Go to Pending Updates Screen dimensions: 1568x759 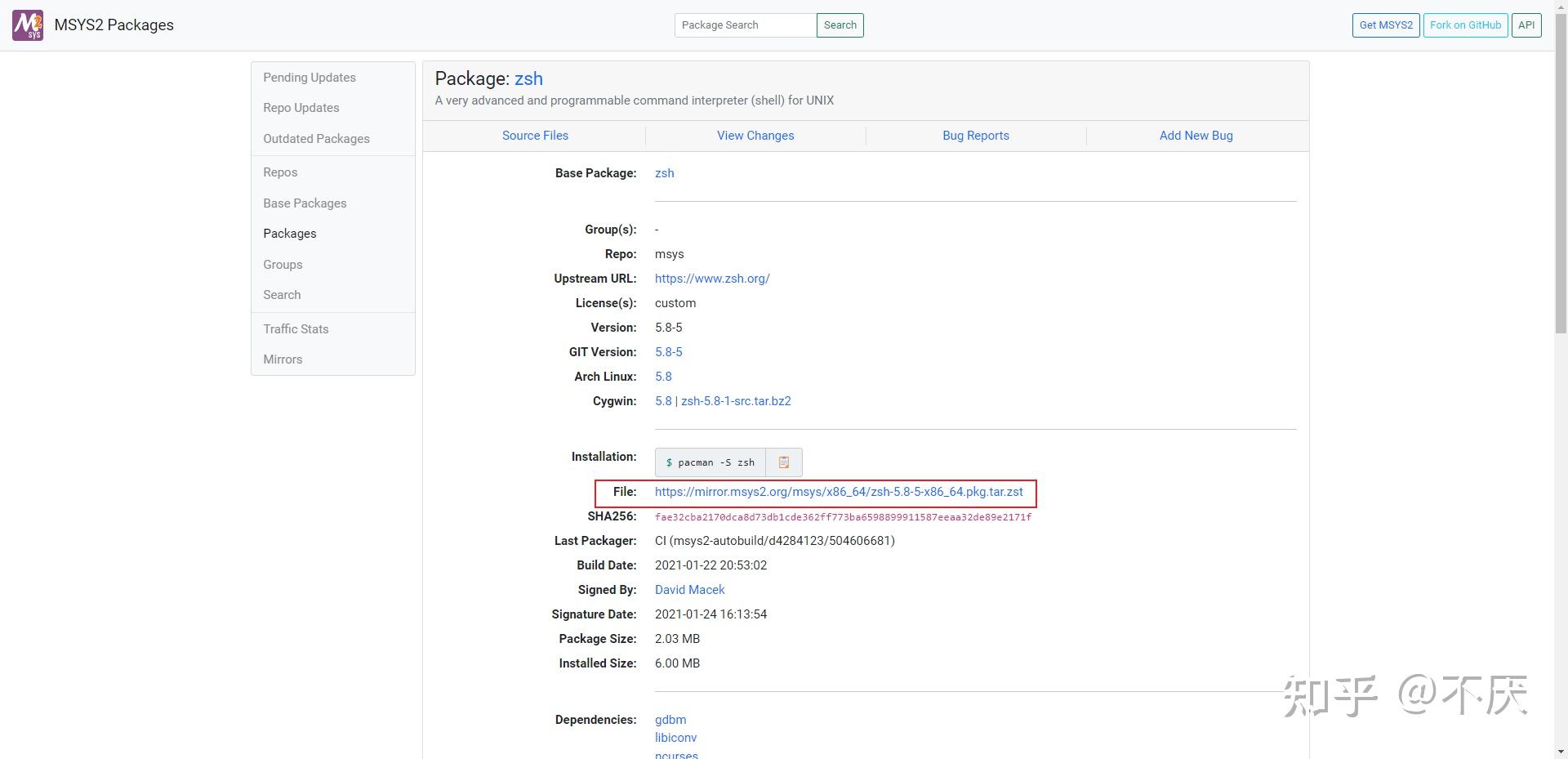point(310,78)
